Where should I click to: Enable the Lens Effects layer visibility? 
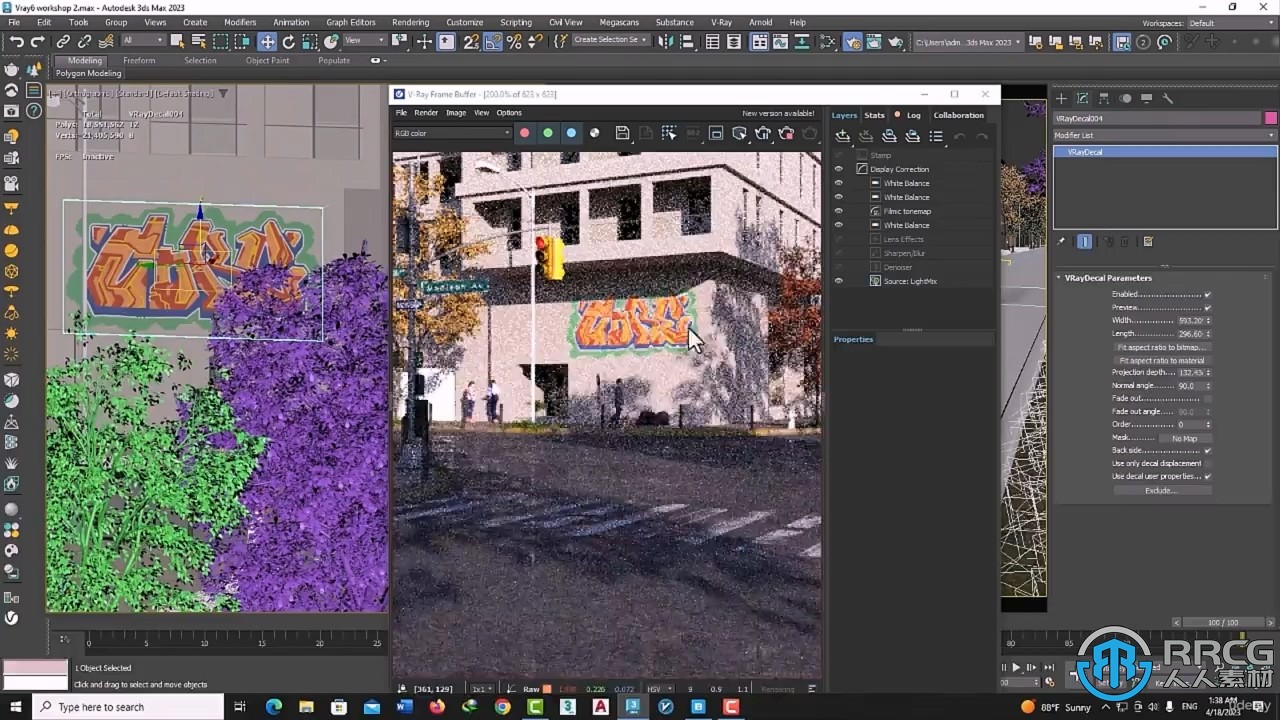coord(839,239)
